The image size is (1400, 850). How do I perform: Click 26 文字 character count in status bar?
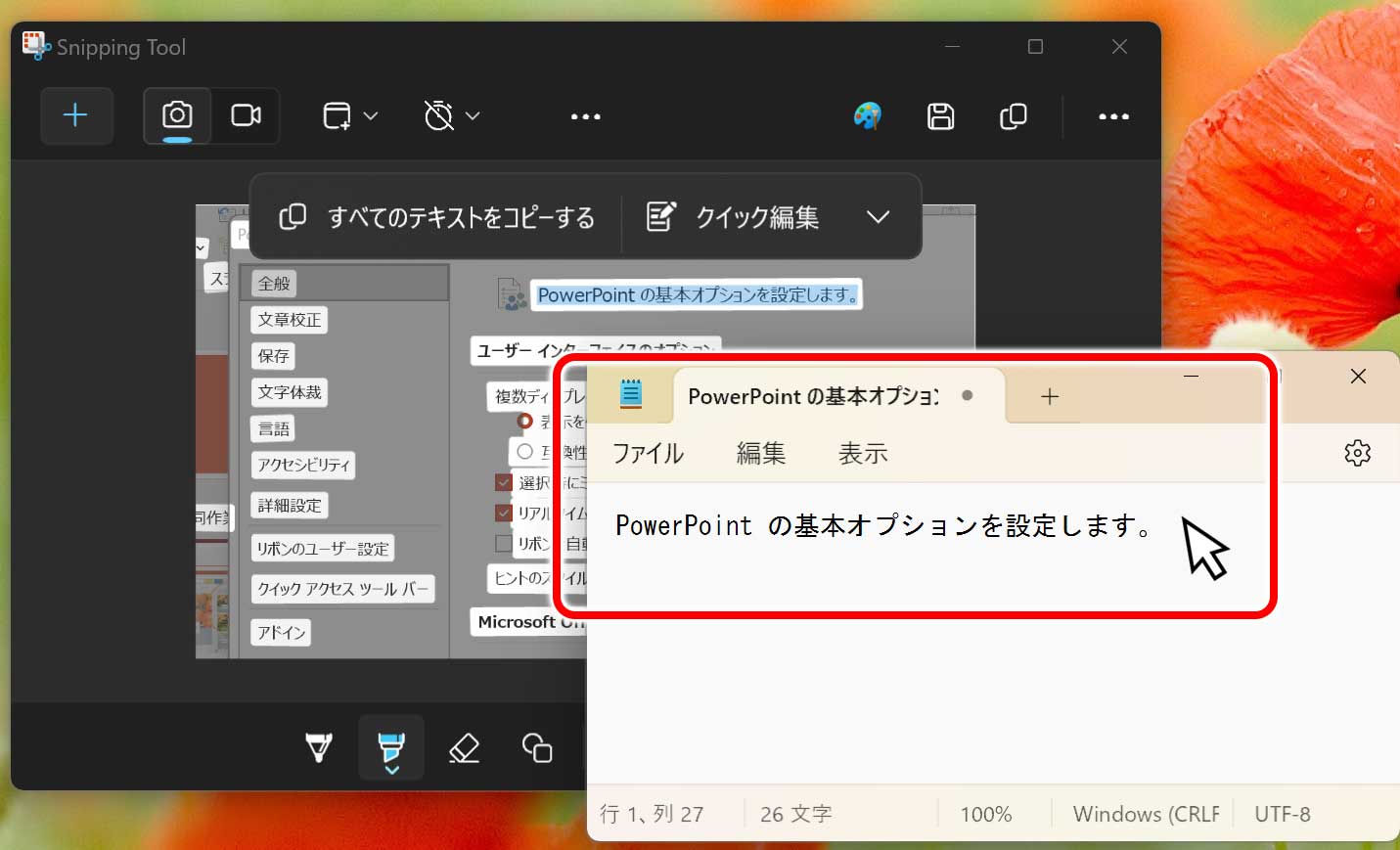pyautogui.click(x=795, y=814)
